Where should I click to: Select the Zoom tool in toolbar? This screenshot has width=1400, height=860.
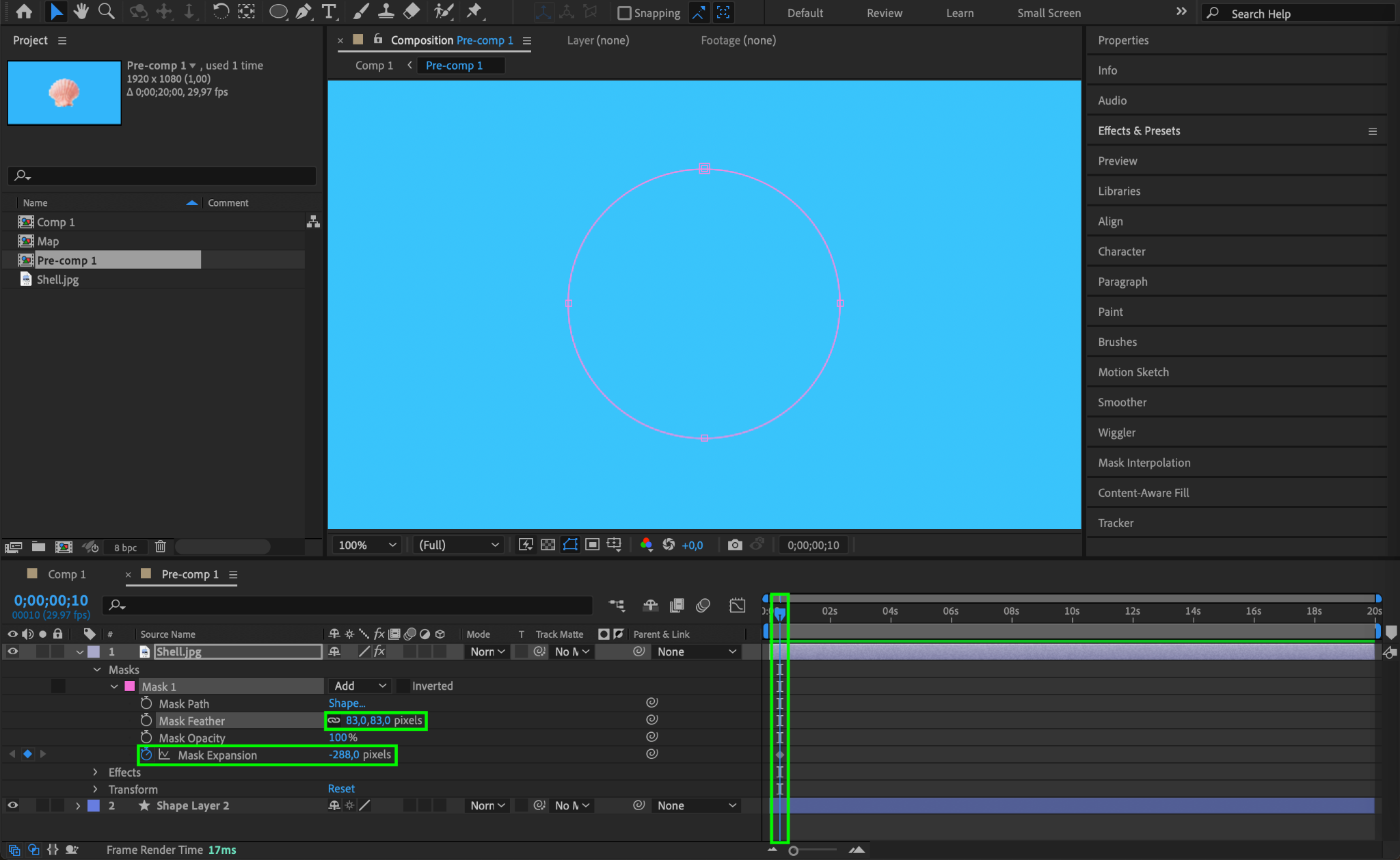tap(106, 11)
